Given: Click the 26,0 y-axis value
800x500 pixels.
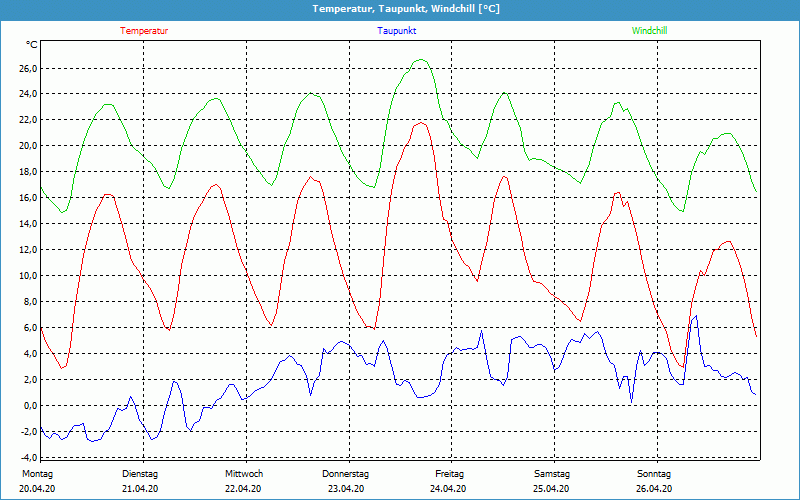Looking at the screenshot, I should pyautogui.click(x=29, y=68).
